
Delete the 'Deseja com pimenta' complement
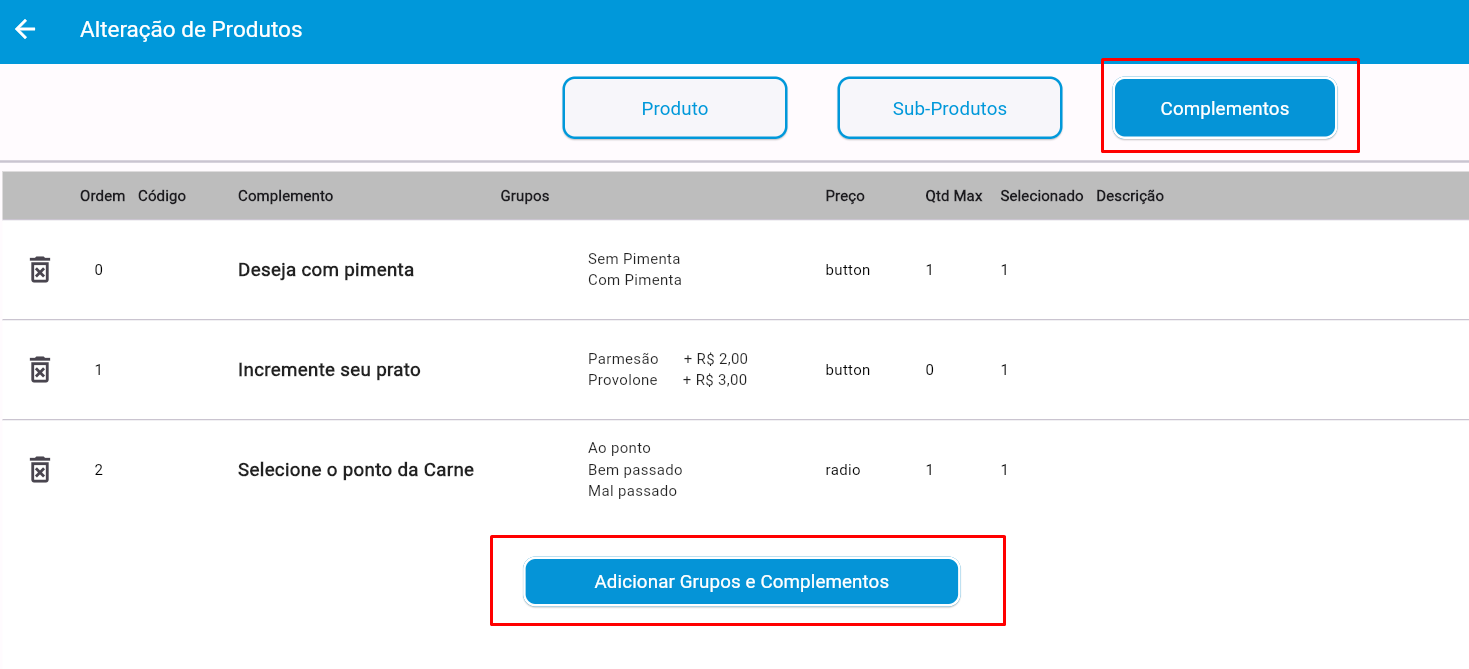39,270
